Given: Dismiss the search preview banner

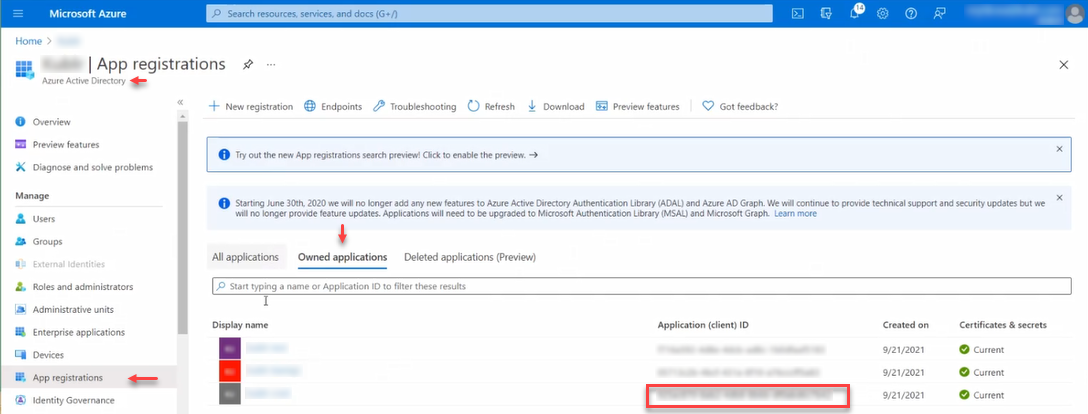Looking at the screenshot, I should click(1059, 149).
